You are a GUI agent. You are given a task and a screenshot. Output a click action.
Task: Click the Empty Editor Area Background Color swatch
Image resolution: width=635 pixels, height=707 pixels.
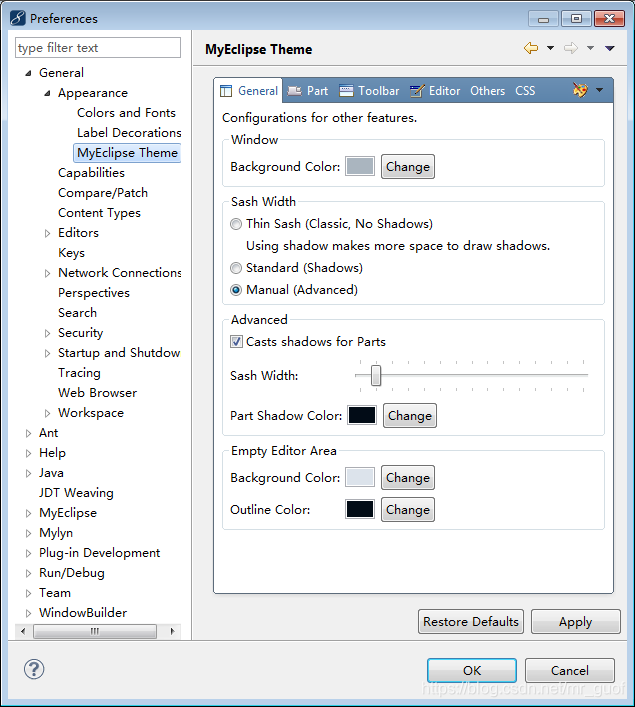click(x=360, y=477)
